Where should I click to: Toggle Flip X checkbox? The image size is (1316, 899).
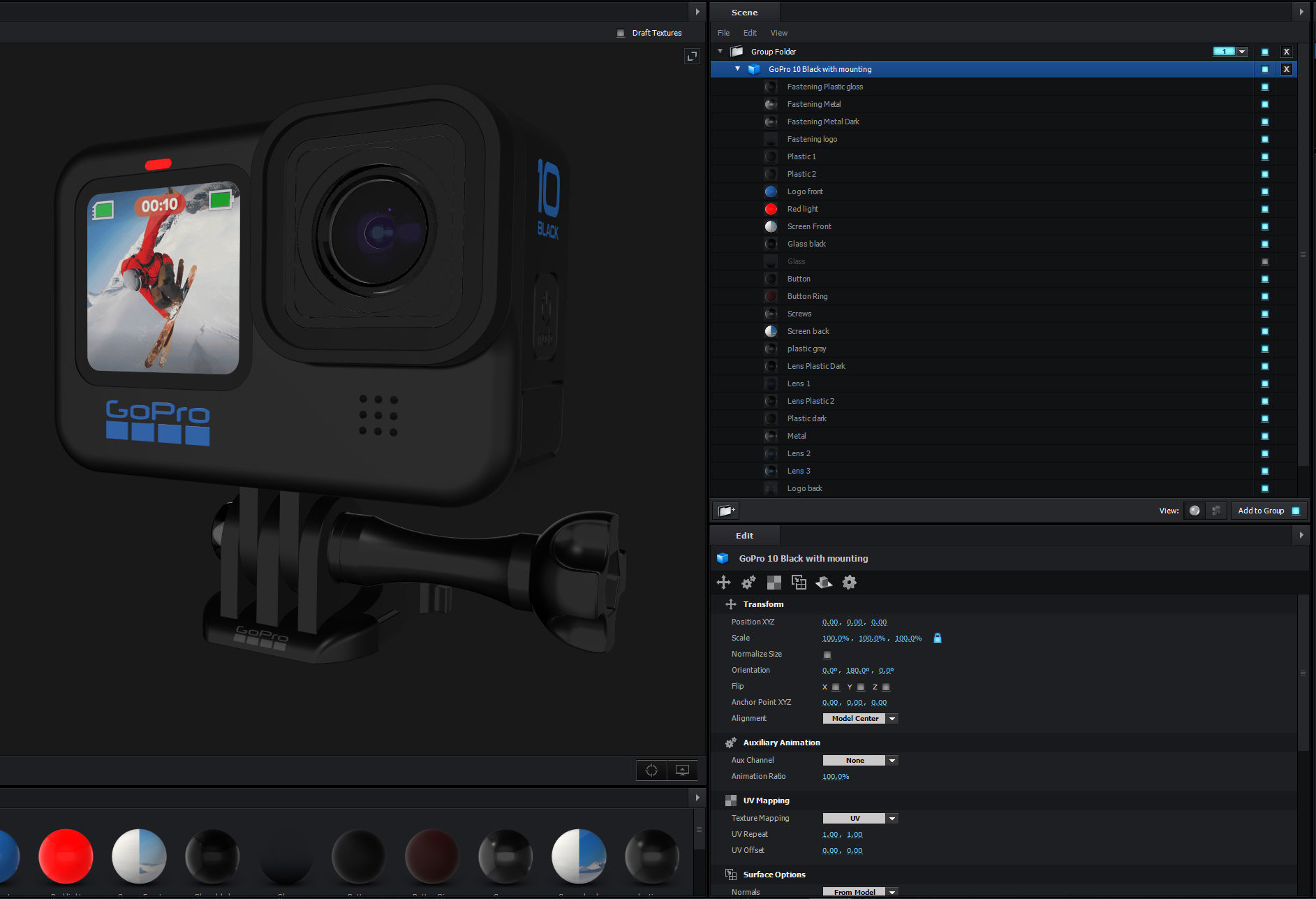tap(836, 687)
